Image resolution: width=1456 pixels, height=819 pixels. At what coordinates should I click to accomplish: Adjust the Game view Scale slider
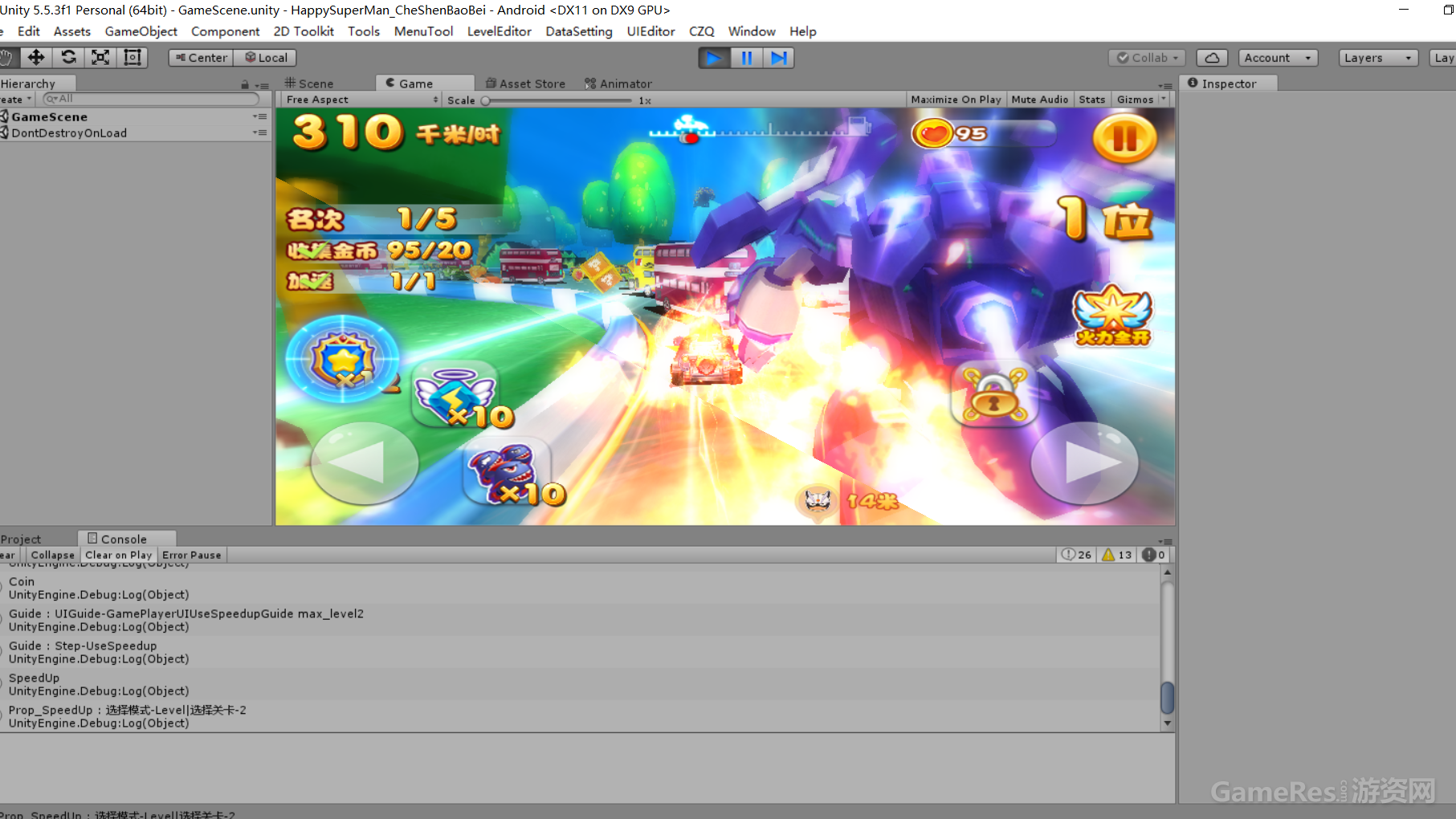558,100
